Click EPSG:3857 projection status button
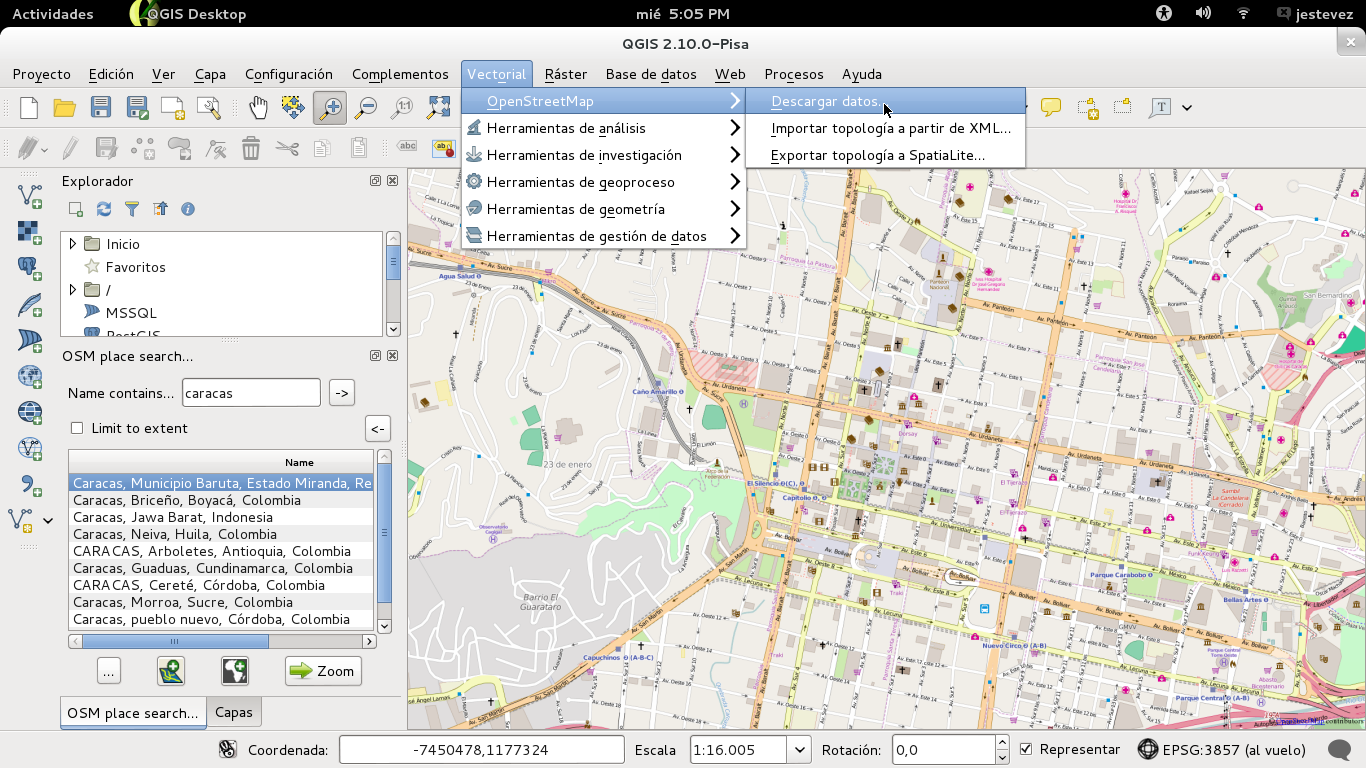Viewport: 1366px width, 768px height. [x=1222, y=749]
